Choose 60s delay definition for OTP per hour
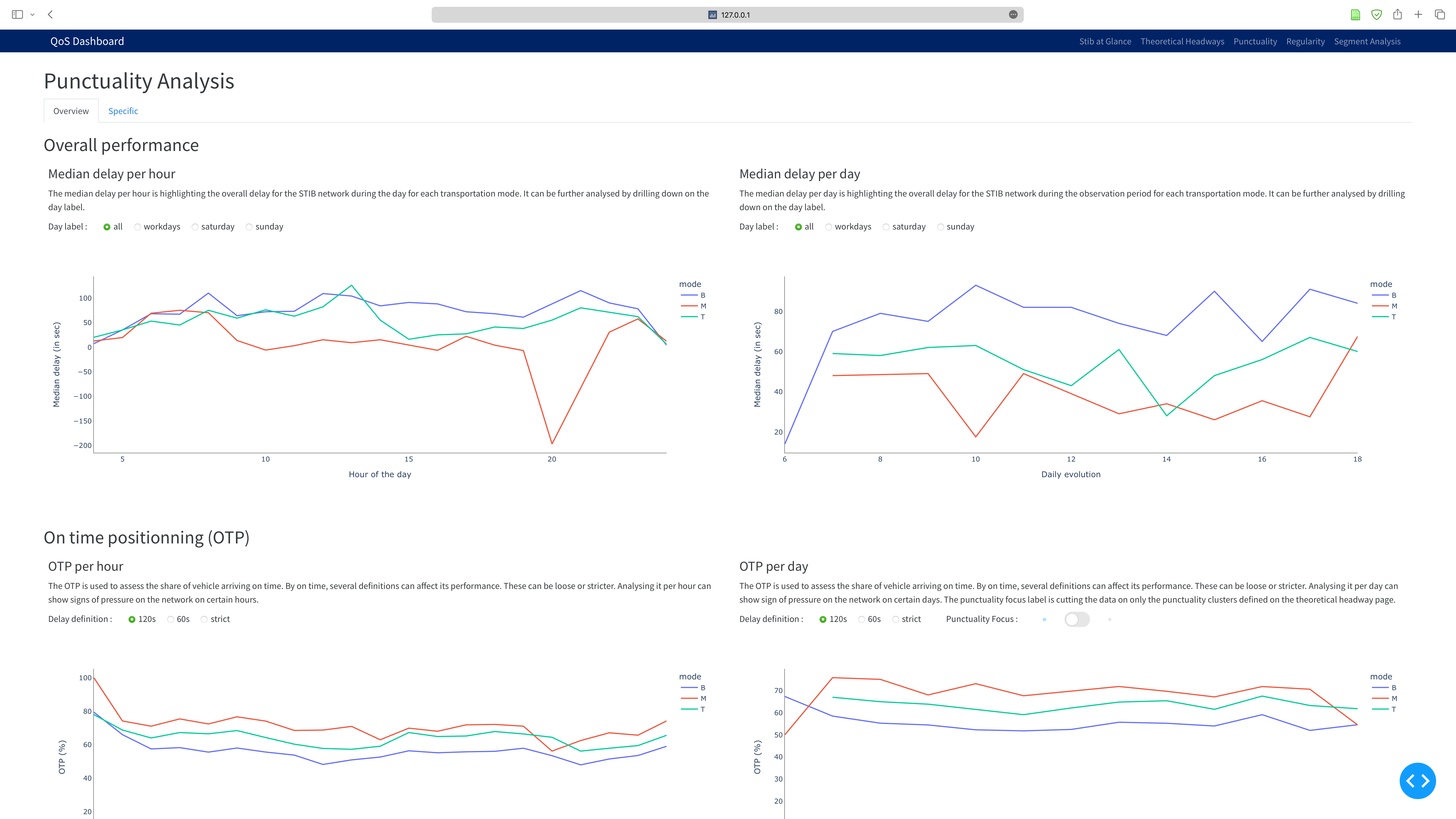Image resolution: width=1456 pixels, height=819 pixels. (x=171, y=619)
